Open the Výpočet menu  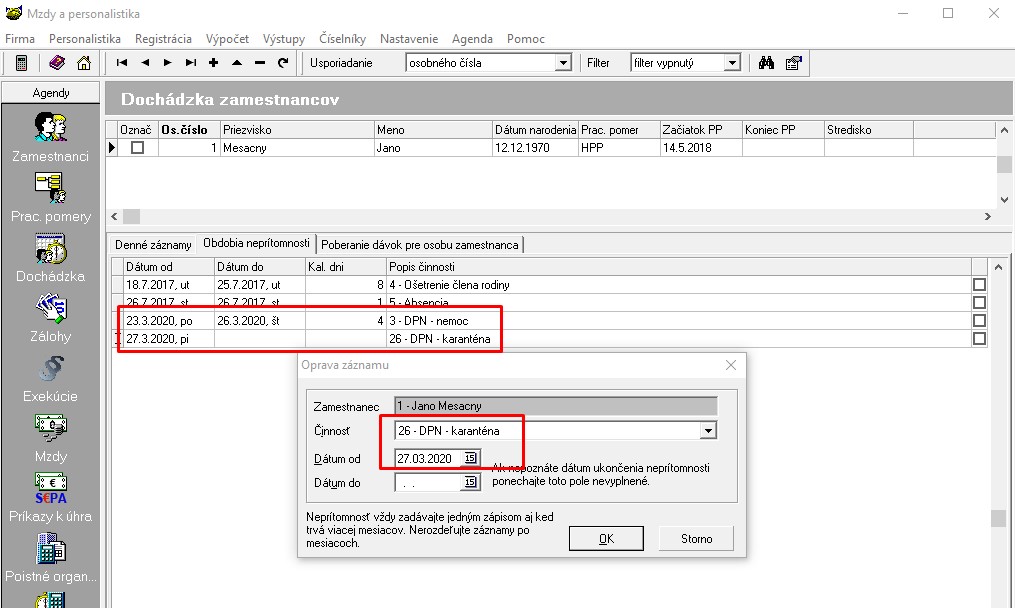pyautogui.click(x=227, y=39)
